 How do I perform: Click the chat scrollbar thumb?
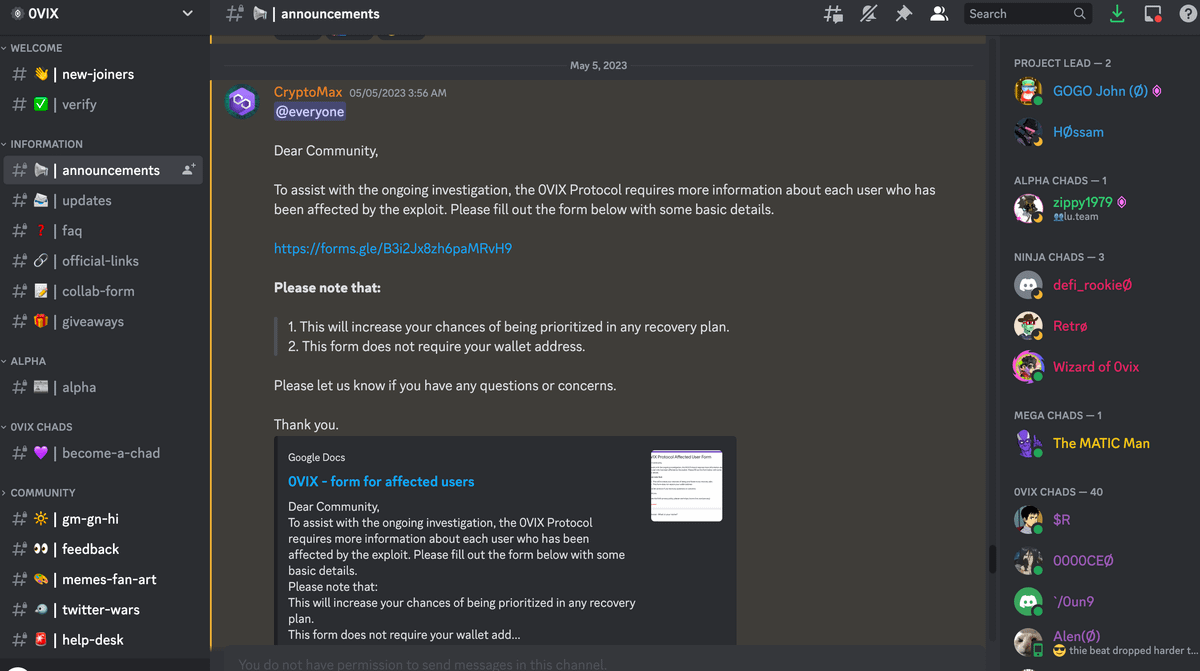992,559
